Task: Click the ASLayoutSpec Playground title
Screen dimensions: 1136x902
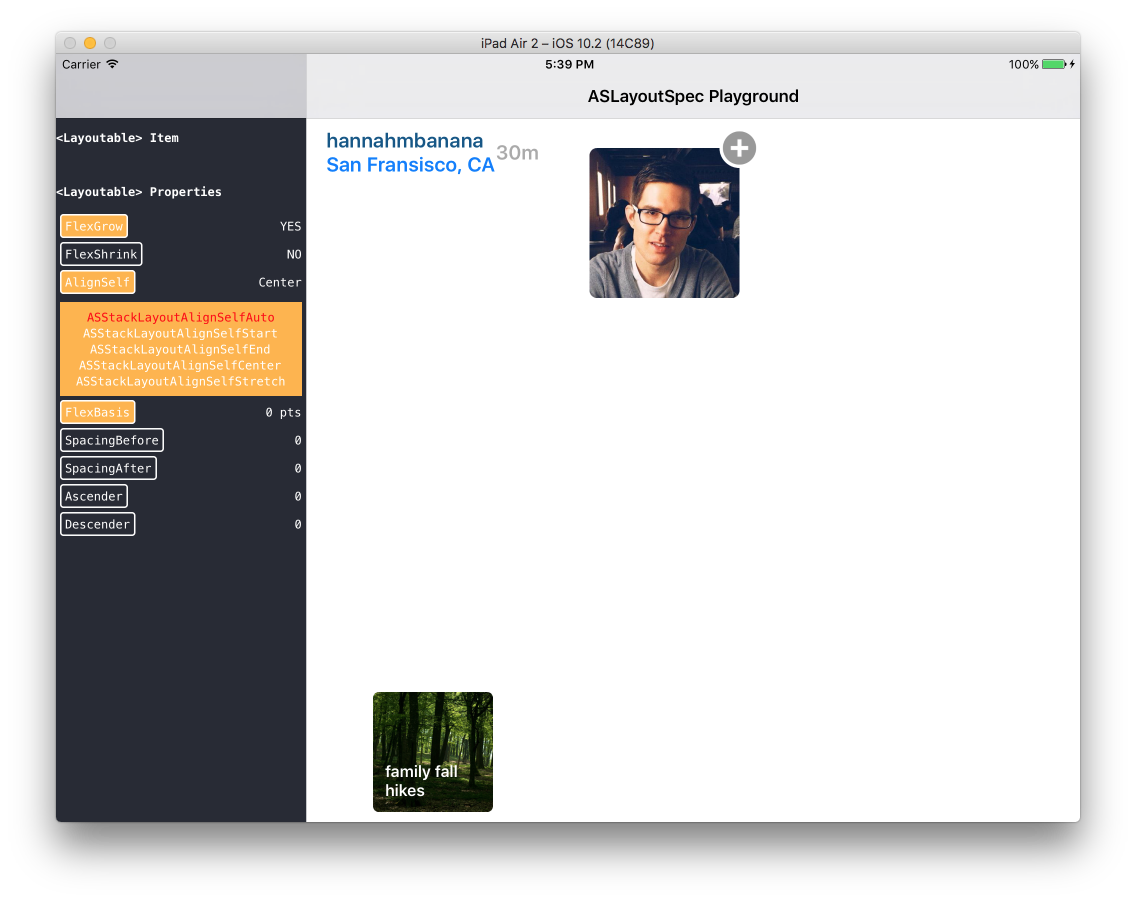Action: (693, 96)
